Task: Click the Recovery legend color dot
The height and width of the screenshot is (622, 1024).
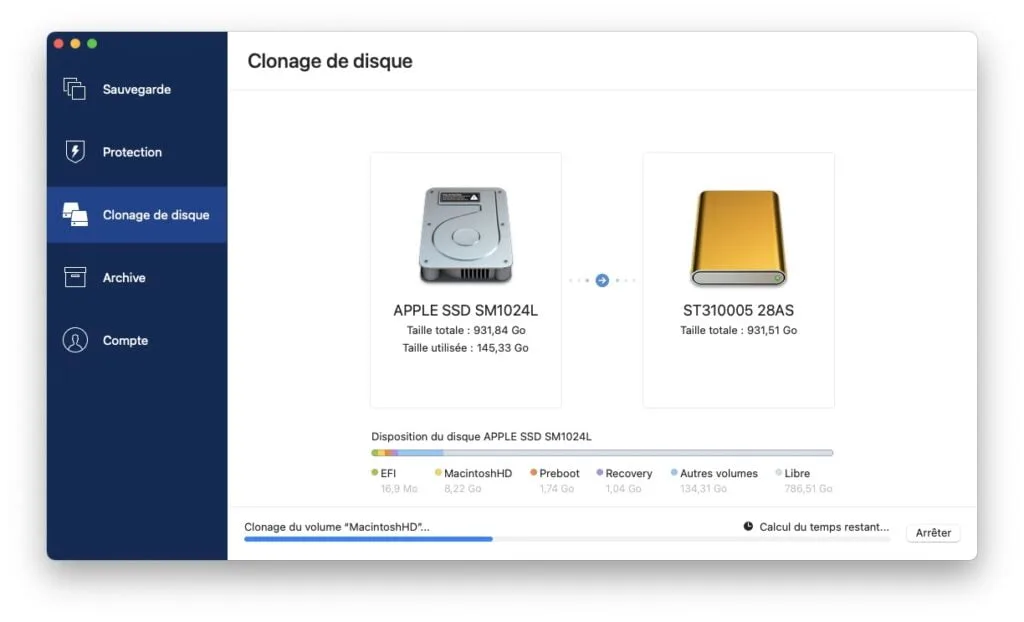Action: tap(599, 473)
